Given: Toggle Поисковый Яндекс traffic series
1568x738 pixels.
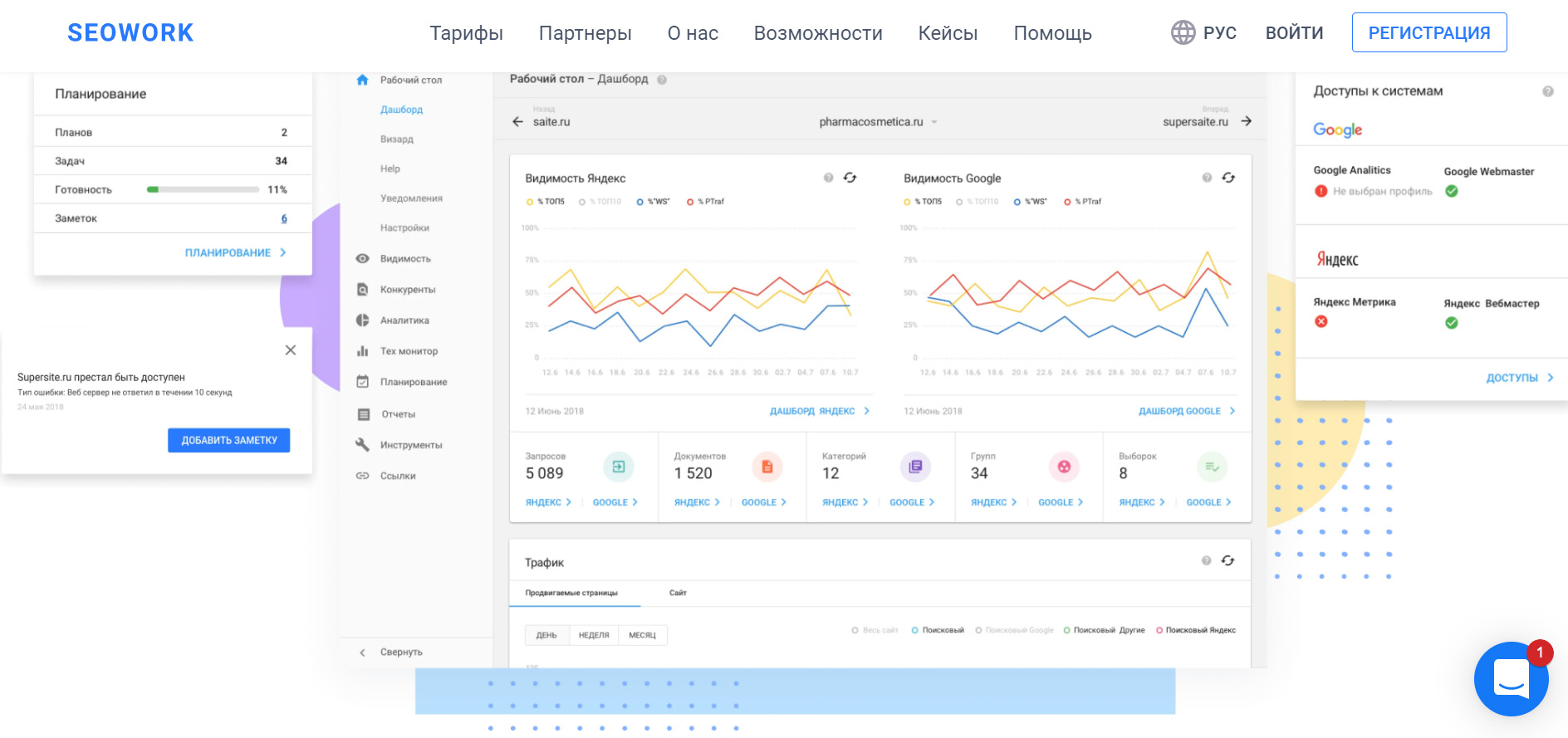Looking at the screenshot, I should pyautogui.click(x=1196, y=630).
